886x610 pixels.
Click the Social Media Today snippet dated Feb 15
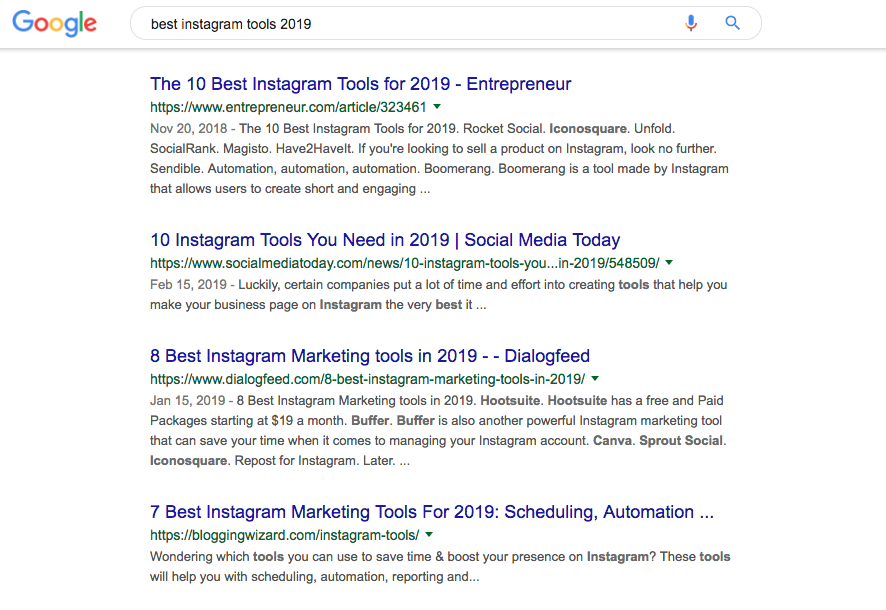click(x=438, y=294)
